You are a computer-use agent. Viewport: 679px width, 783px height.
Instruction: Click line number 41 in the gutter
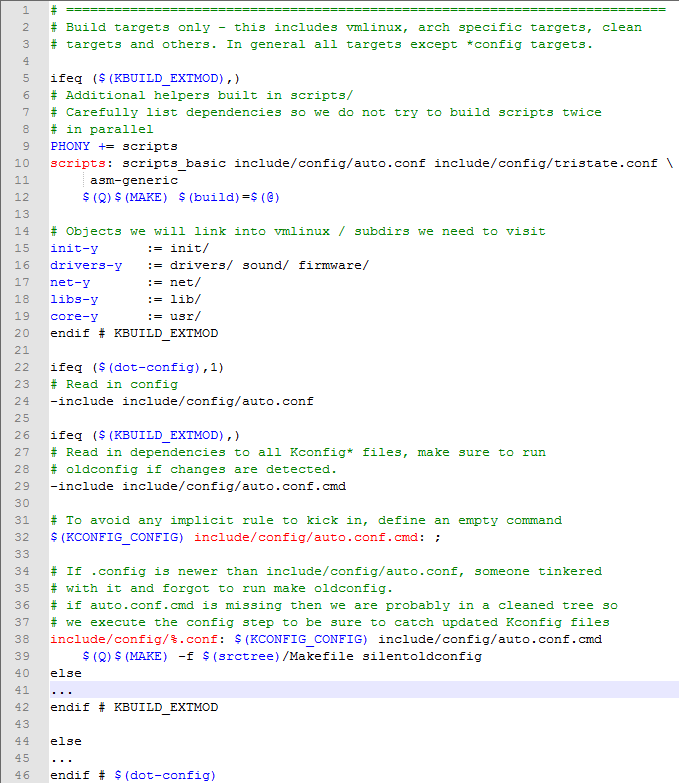(x=22, y=690)
